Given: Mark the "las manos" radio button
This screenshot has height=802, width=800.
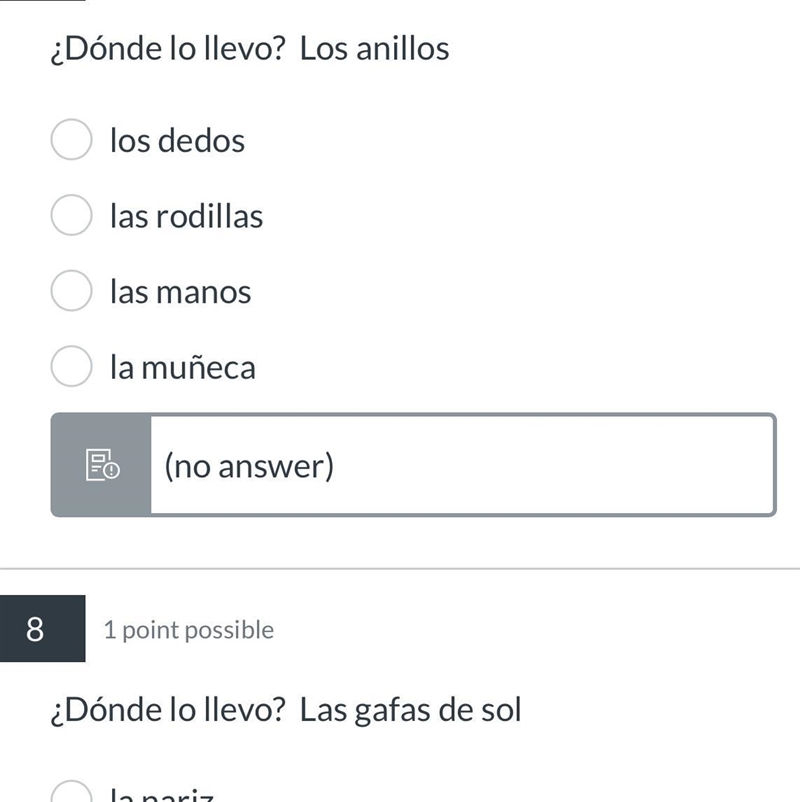Looking at the screenshot, I should click(72, 291).
